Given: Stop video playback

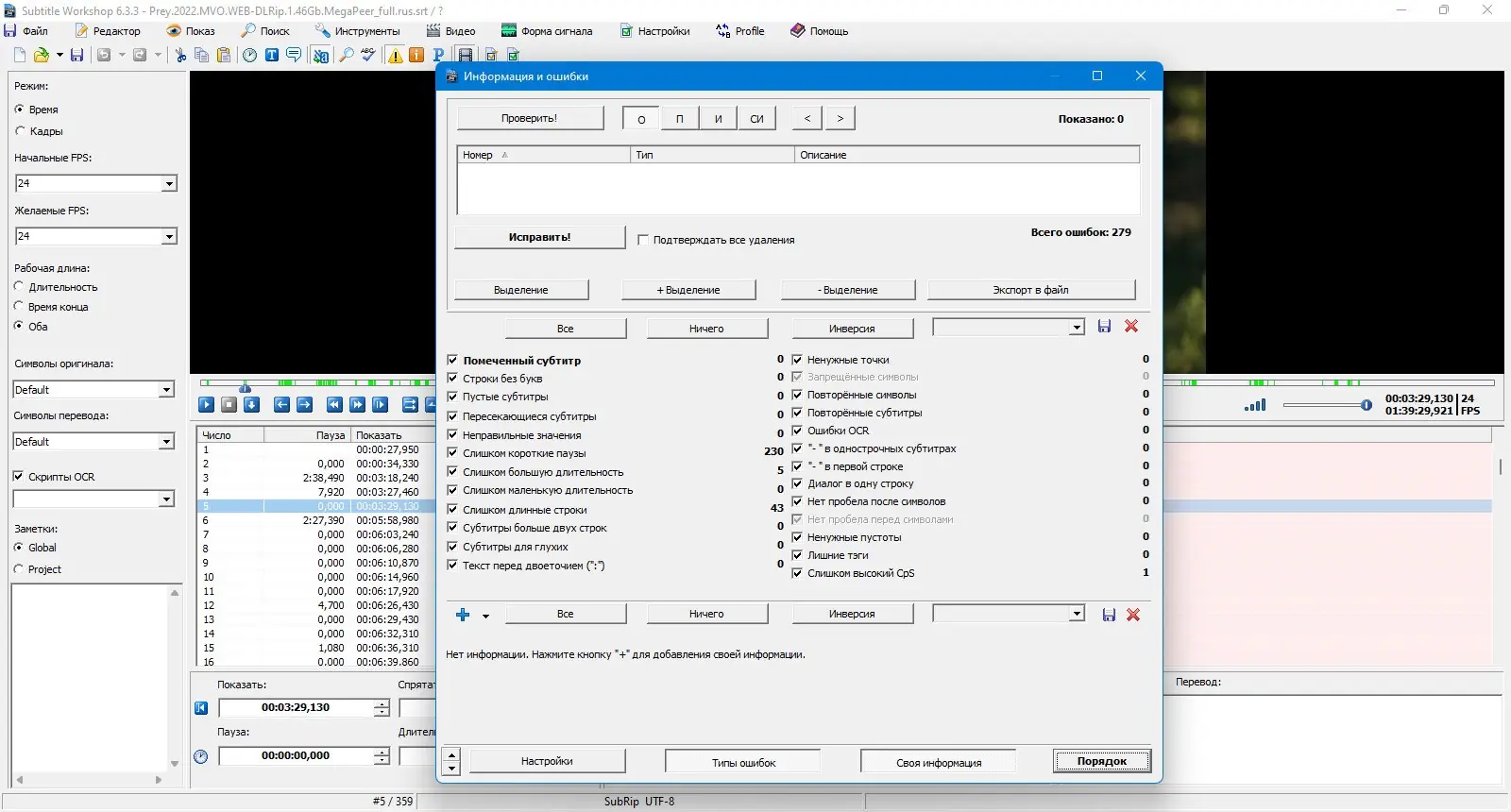Looking at the screenshot, I should pos(229,404).
